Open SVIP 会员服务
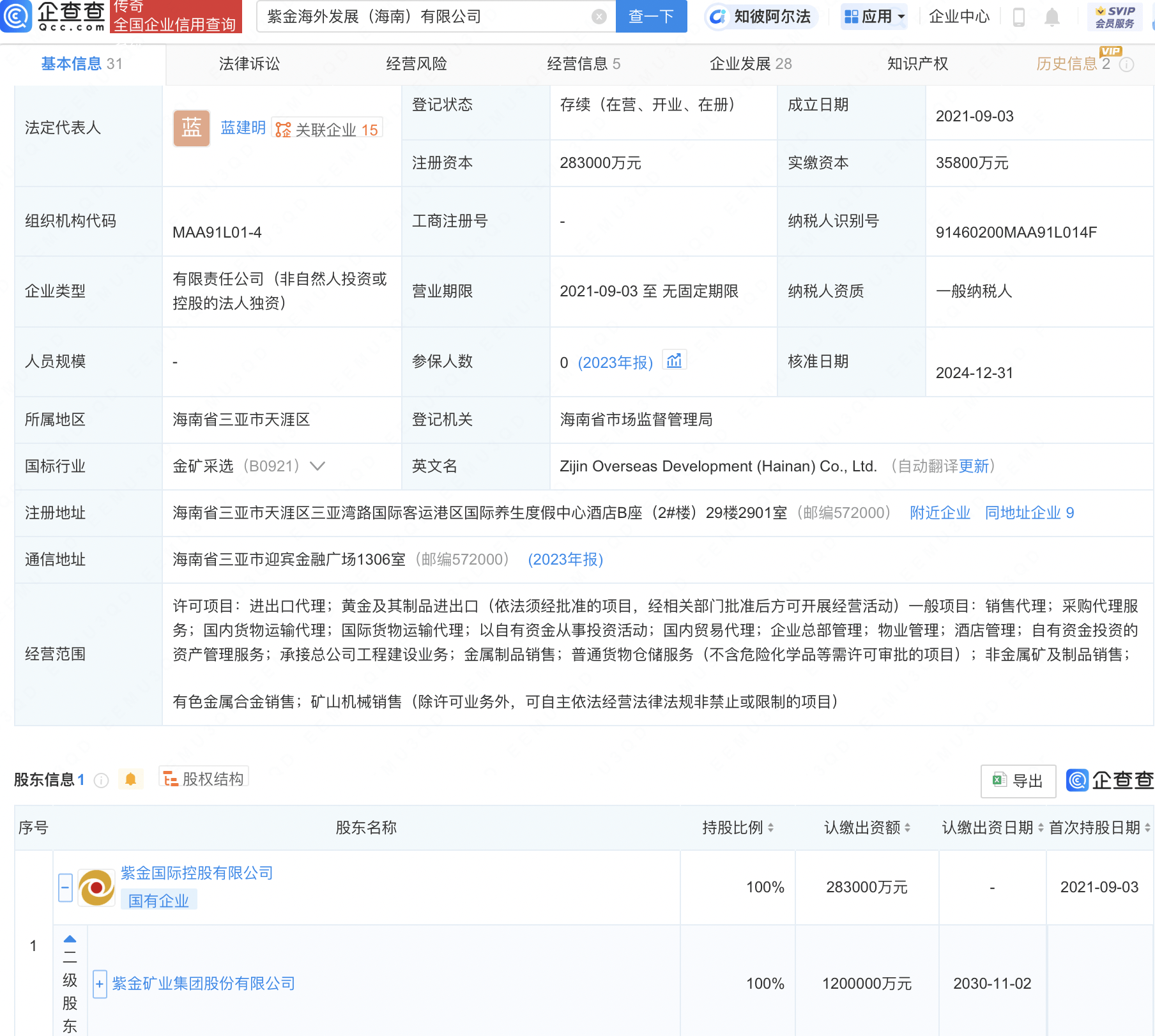 [x=1115, y=17]
